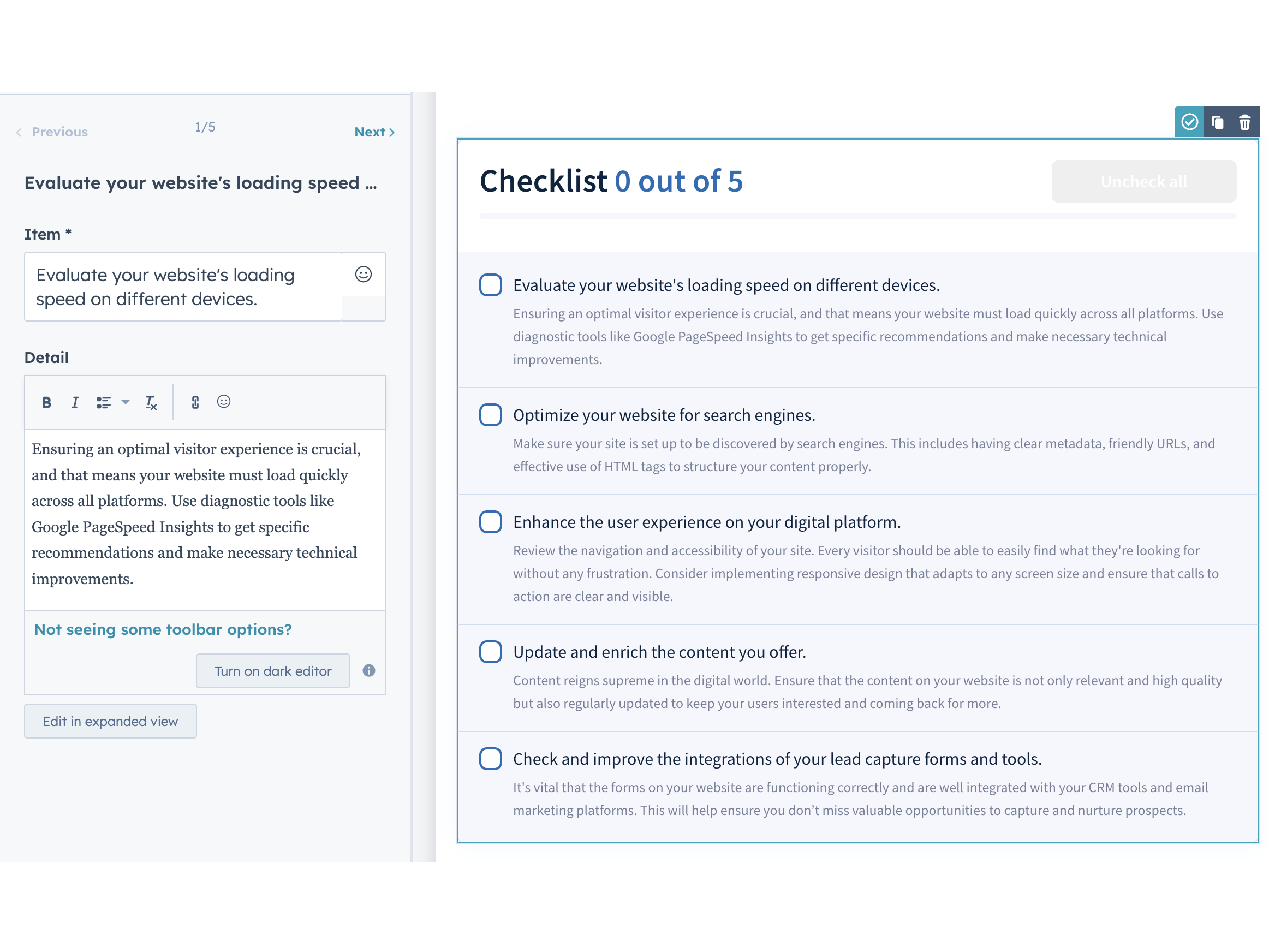Go to Next checklist item
1269x952 pixels.
point(374,132)
